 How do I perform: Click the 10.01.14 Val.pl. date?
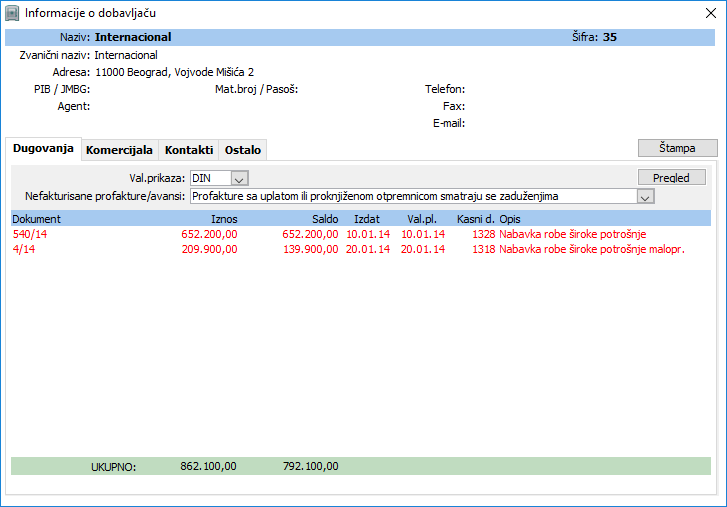pos(423,234)
